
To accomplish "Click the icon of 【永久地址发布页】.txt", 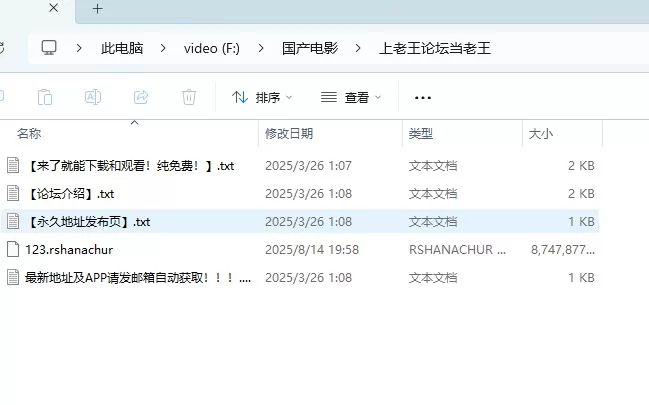I will pos(13,221).
